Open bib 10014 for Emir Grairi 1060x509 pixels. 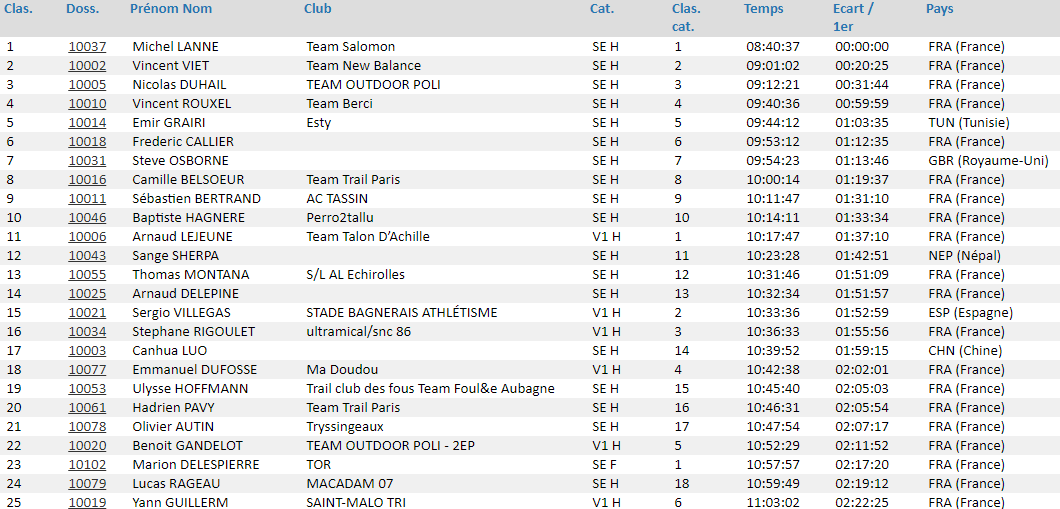coord(87,122)
